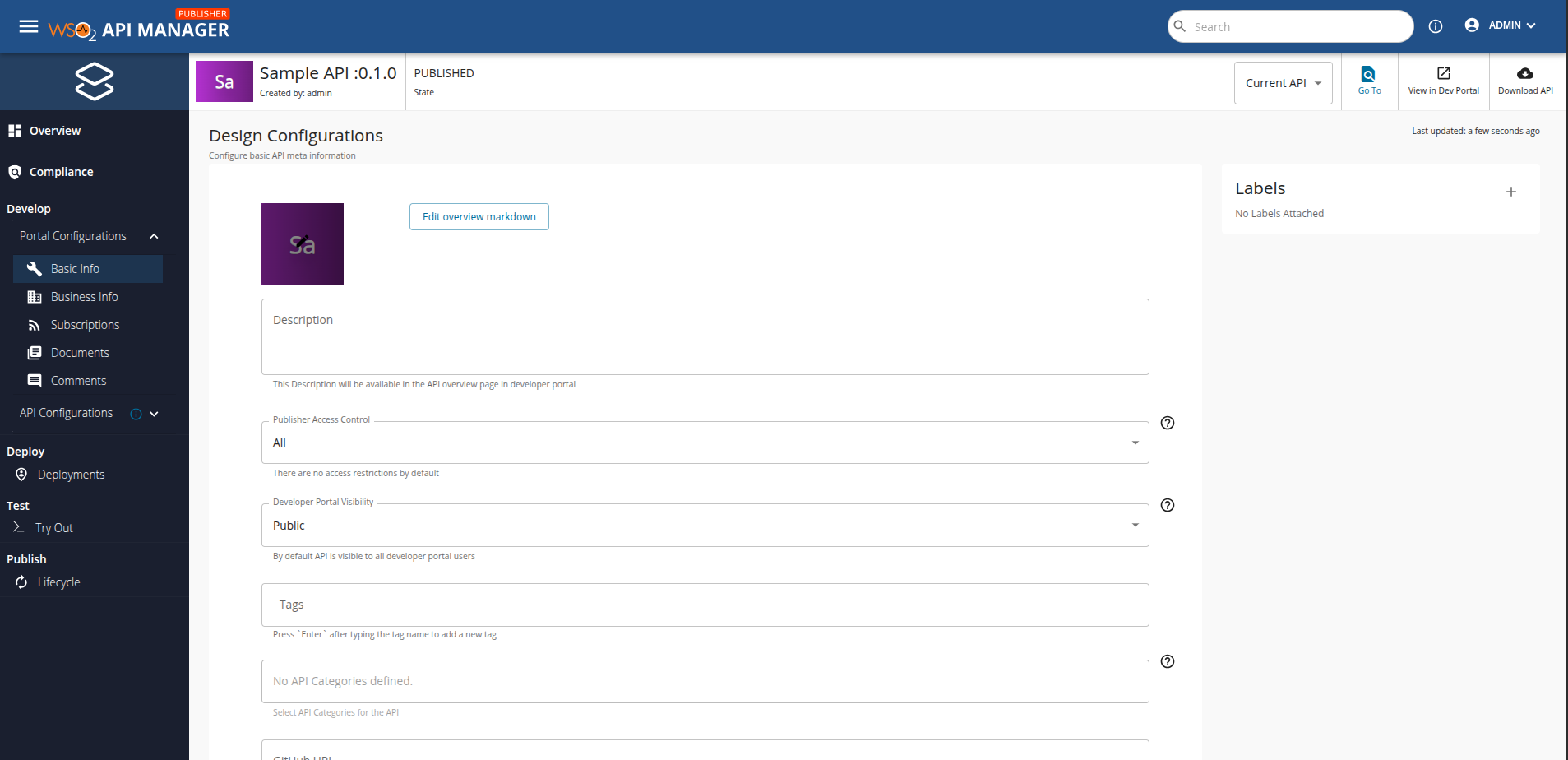Viewport: 1568px width, 760px height.
Task: Click the 'Created by: admin' text
Action: pos(296,94)
